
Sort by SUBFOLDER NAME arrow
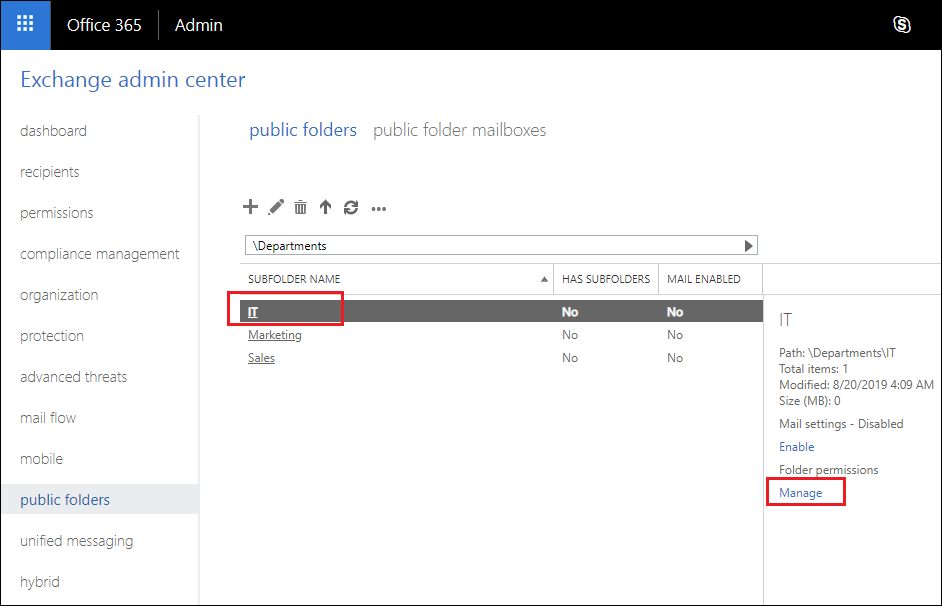544,279
